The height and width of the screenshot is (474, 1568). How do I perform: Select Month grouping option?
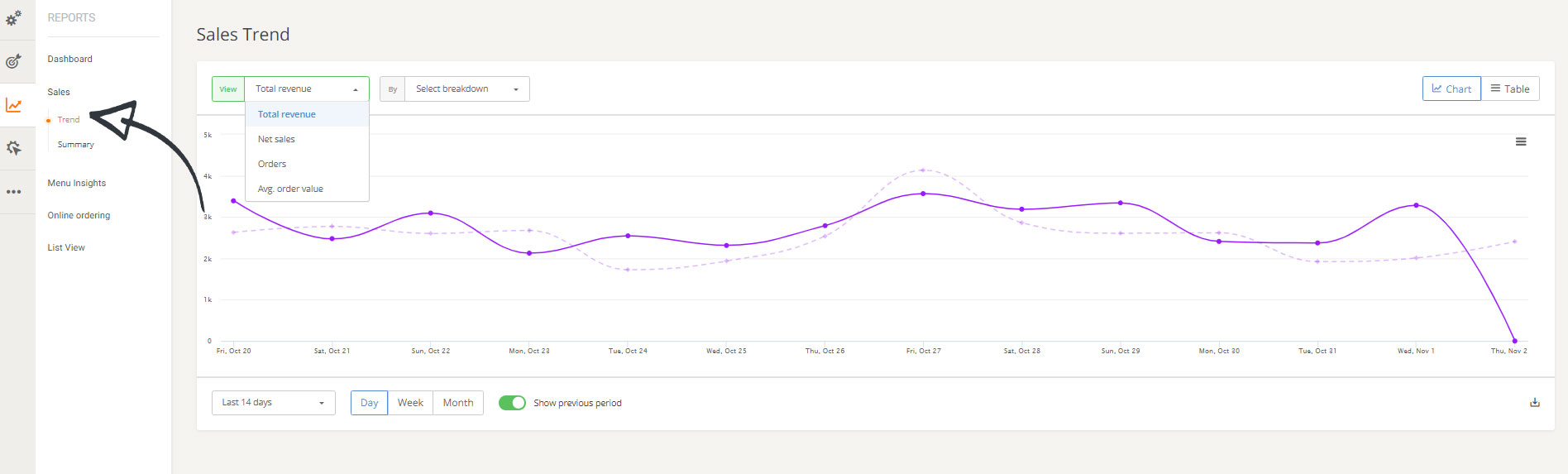pyautogui.click(x=457, y=403)
